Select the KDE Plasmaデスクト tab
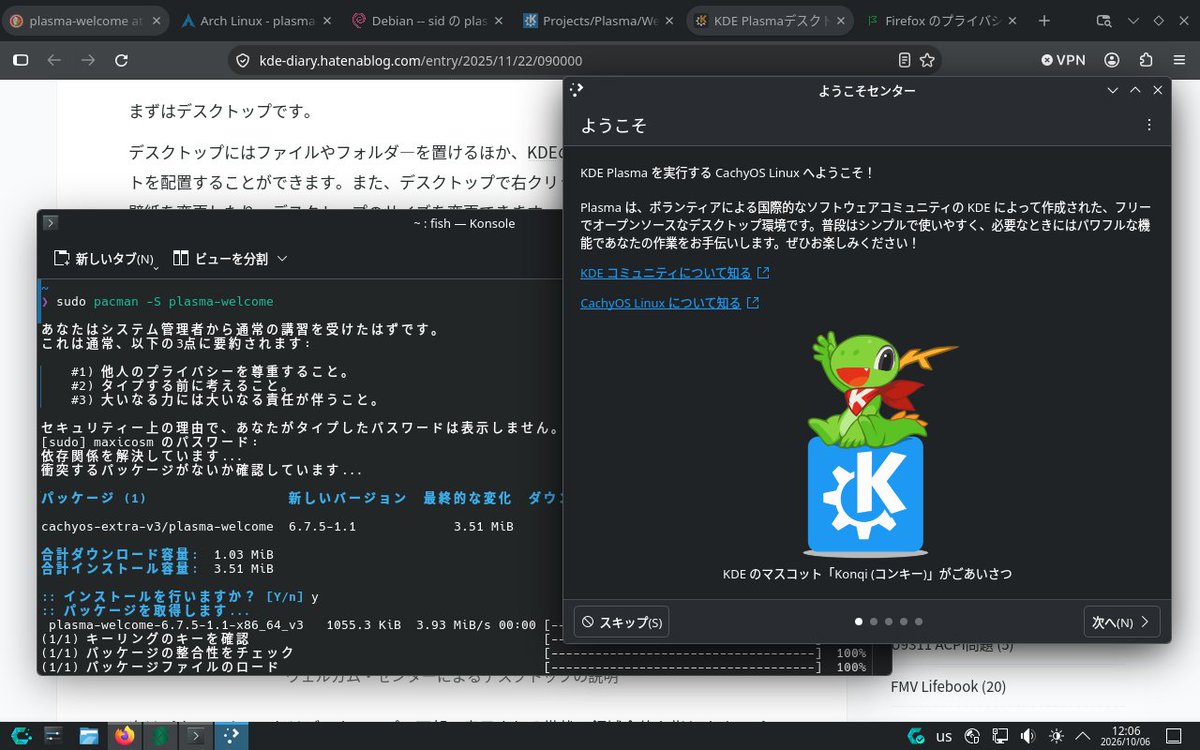This screenshot has width=1200, height=750. tap(770, 20)
